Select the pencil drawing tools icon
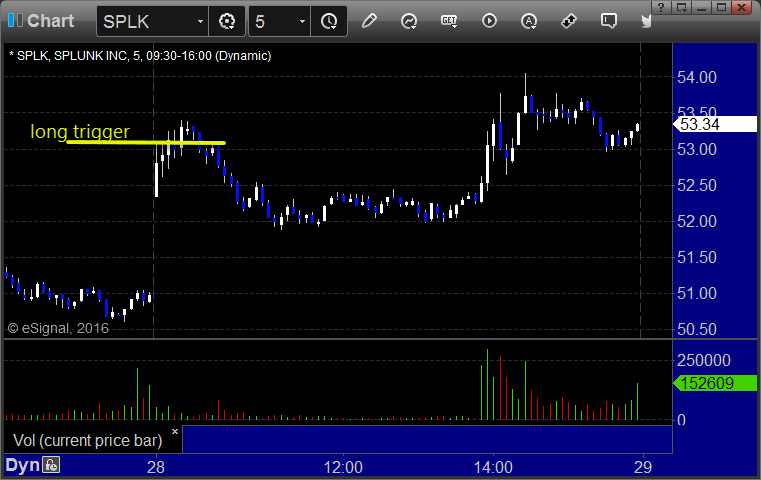The width and height of the screenshot is (761, 480). (369, 21)
